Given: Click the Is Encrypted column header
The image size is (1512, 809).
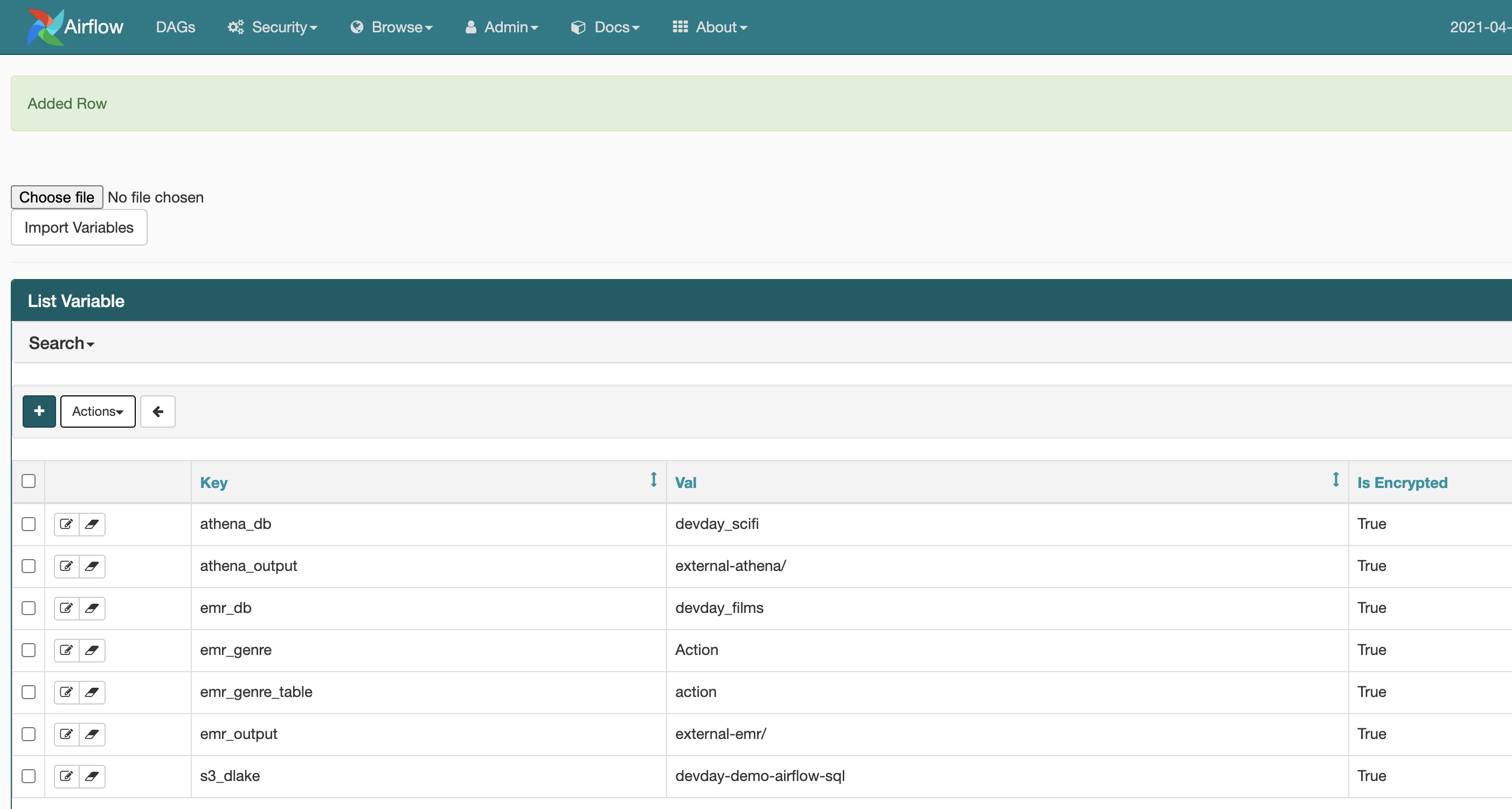Looking at the screenshot, I should 1402,482.
